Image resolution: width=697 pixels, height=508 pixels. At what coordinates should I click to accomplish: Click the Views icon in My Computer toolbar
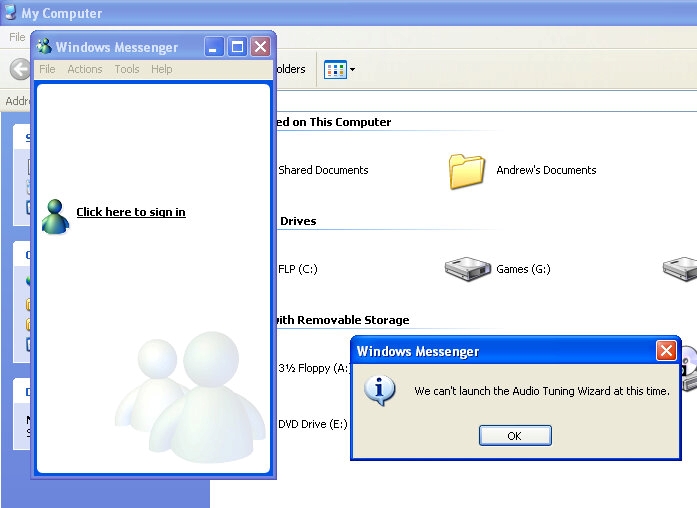(334, 70)
